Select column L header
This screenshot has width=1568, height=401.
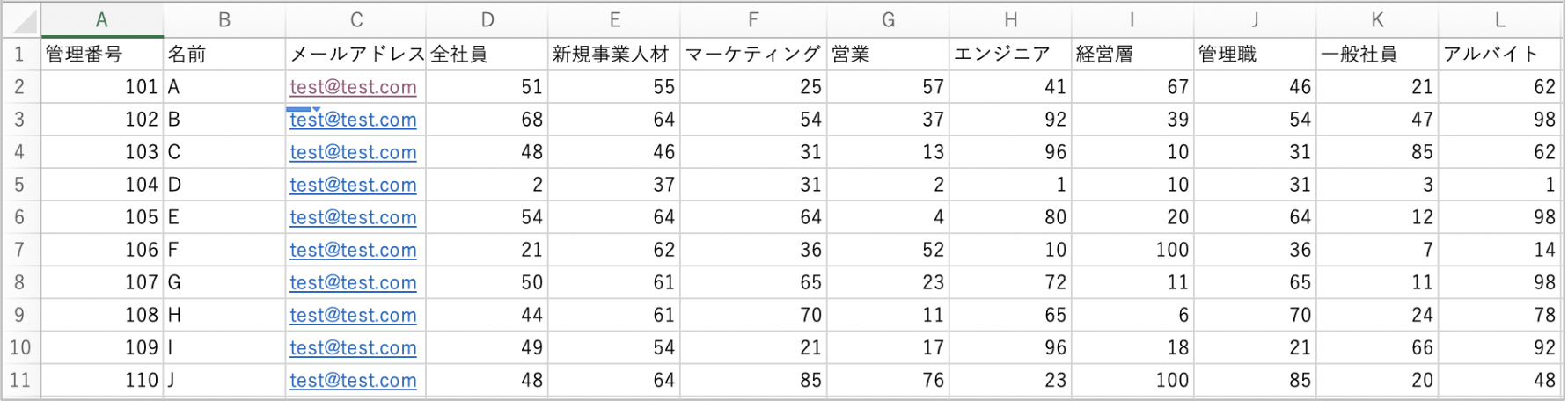click(1499, 19)
